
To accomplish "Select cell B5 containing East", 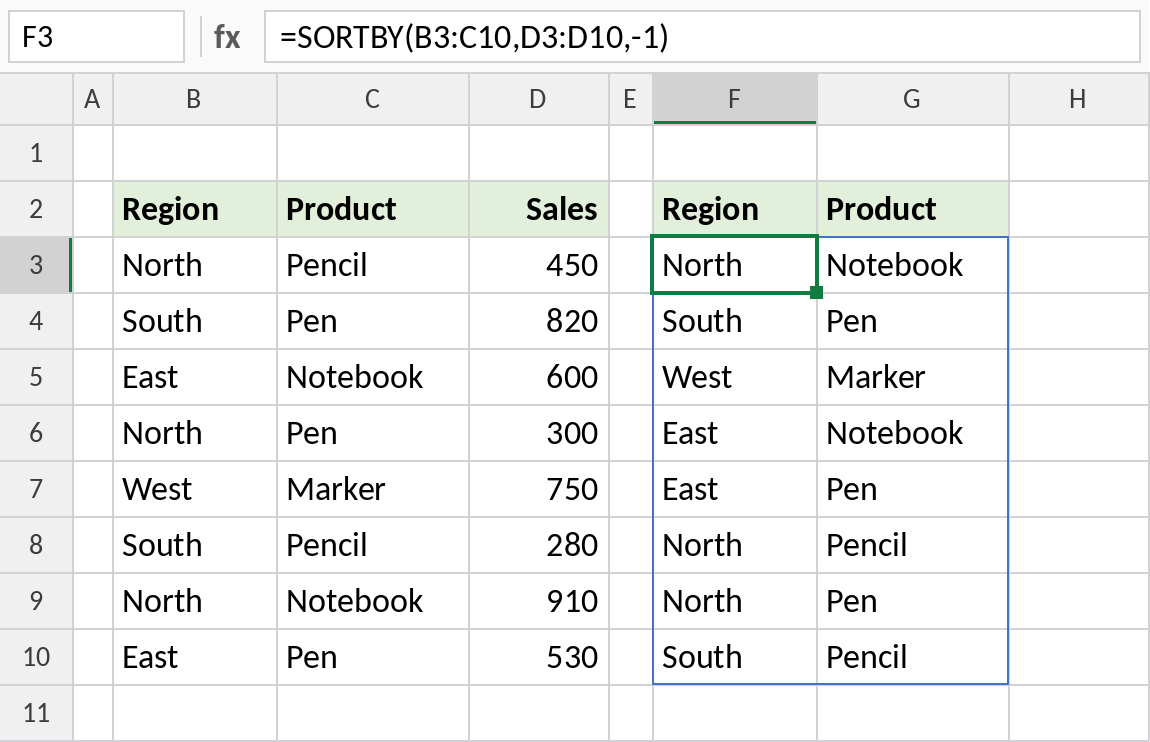I will coord(195,377).
